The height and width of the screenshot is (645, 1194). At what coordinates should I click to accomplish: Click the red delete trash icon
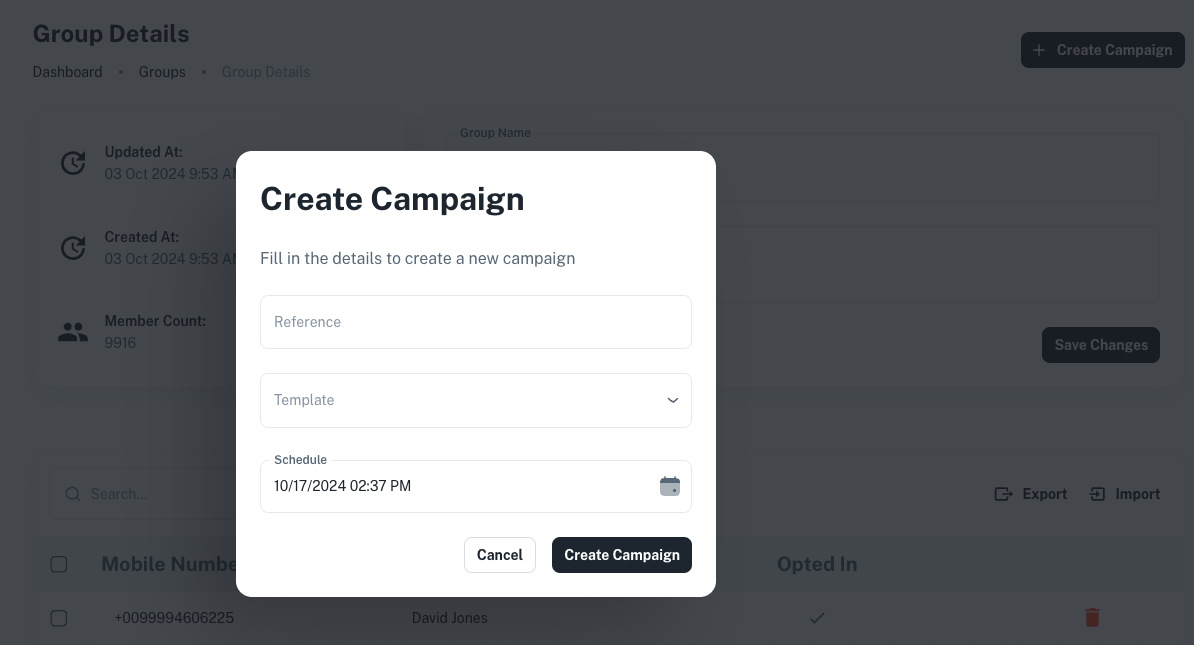(x=1092, y=618)
